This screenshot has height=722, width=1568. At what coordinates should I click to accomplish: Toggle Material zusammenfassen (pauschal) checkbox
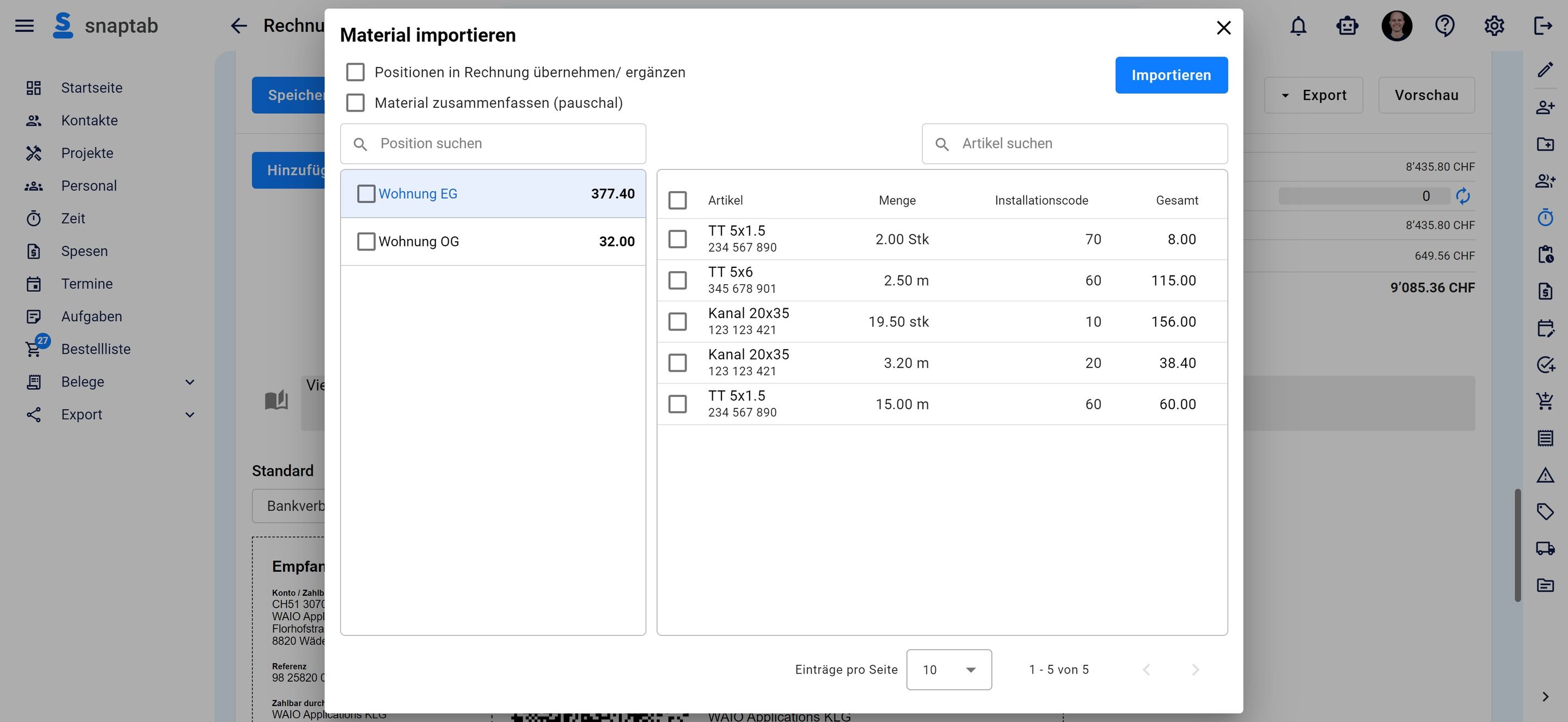[356, 102]
